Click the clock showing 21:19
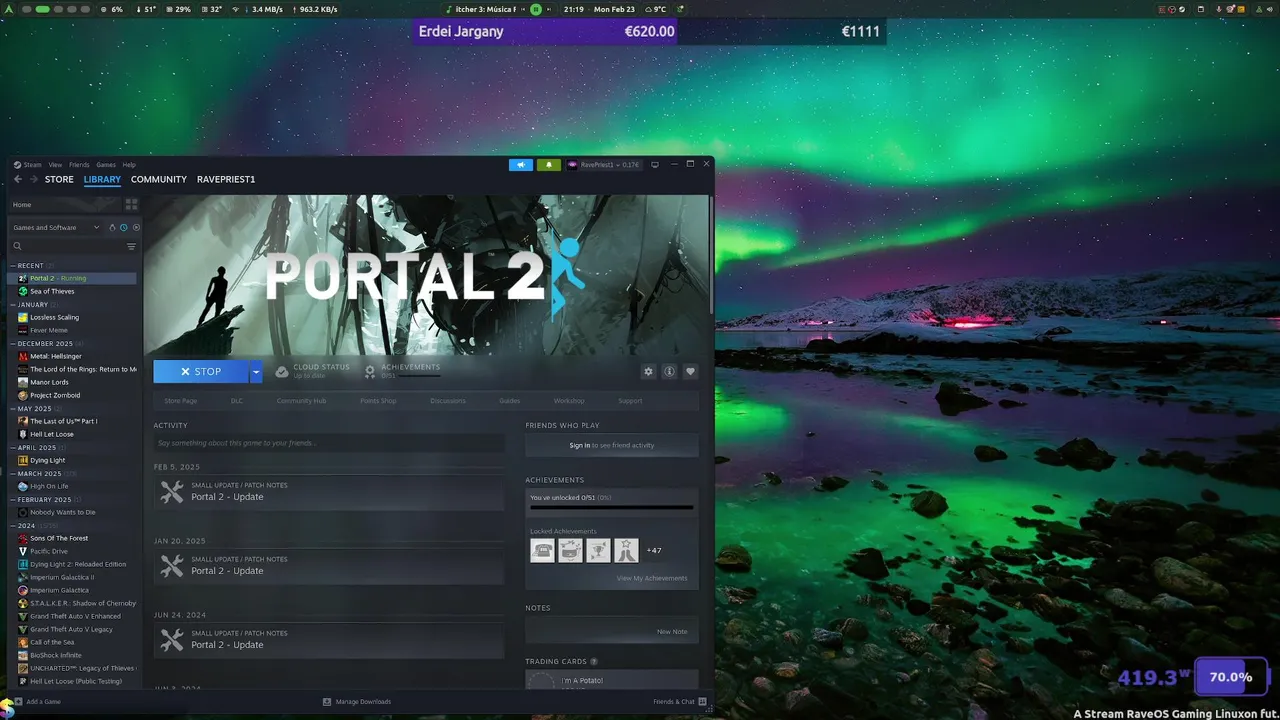 click(573, 9)
